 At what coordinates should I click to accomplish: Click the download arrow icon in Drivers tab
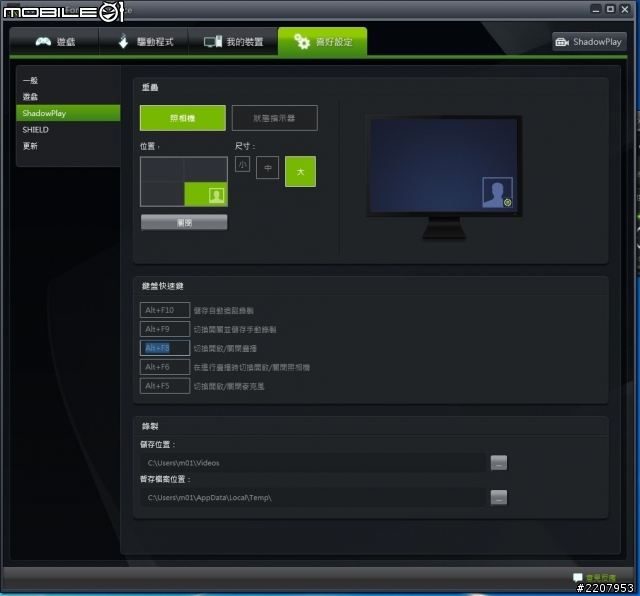[123, 41]
